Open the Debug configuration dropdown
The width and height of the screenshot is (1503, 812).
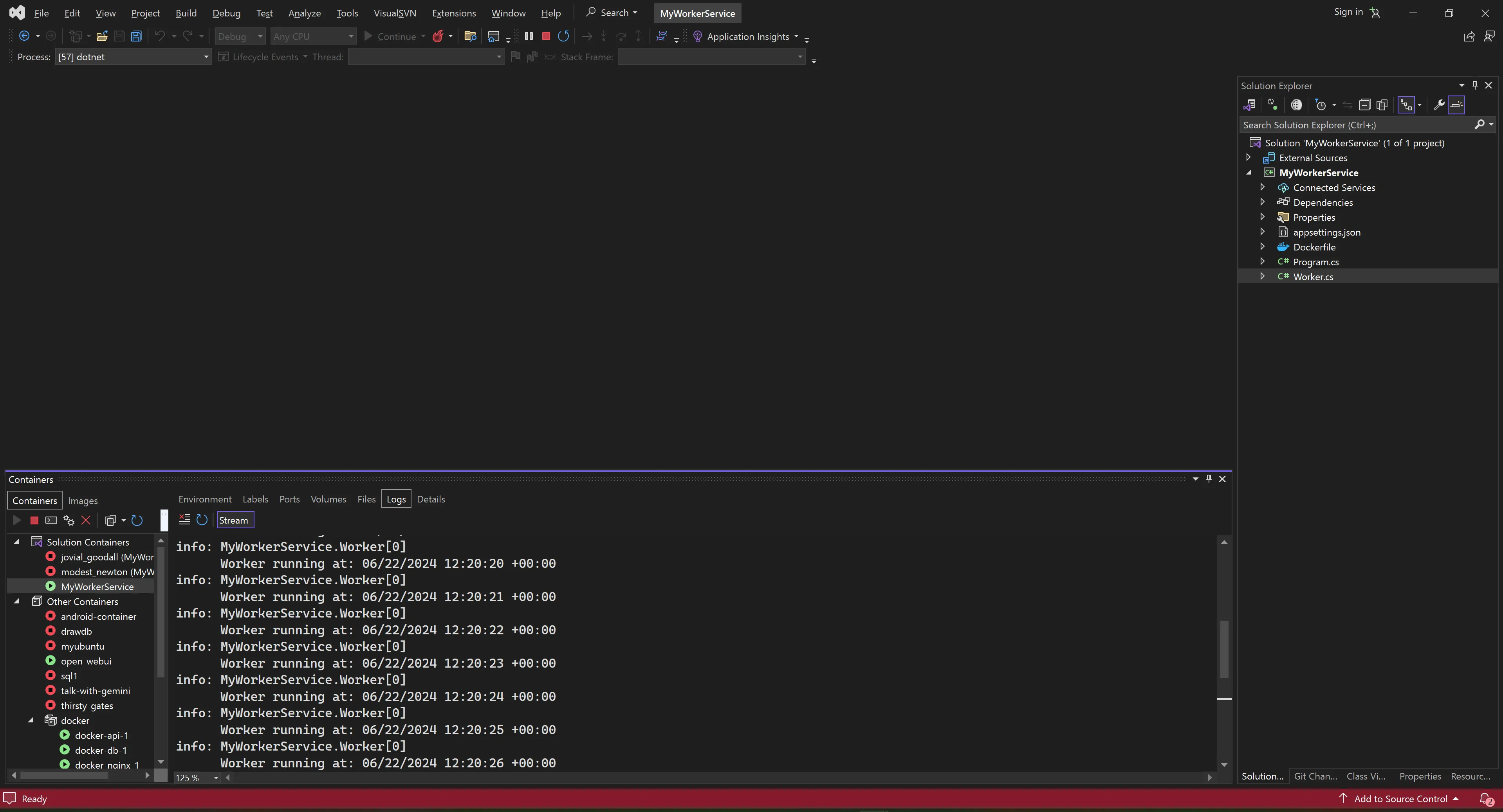coord(240,36)
